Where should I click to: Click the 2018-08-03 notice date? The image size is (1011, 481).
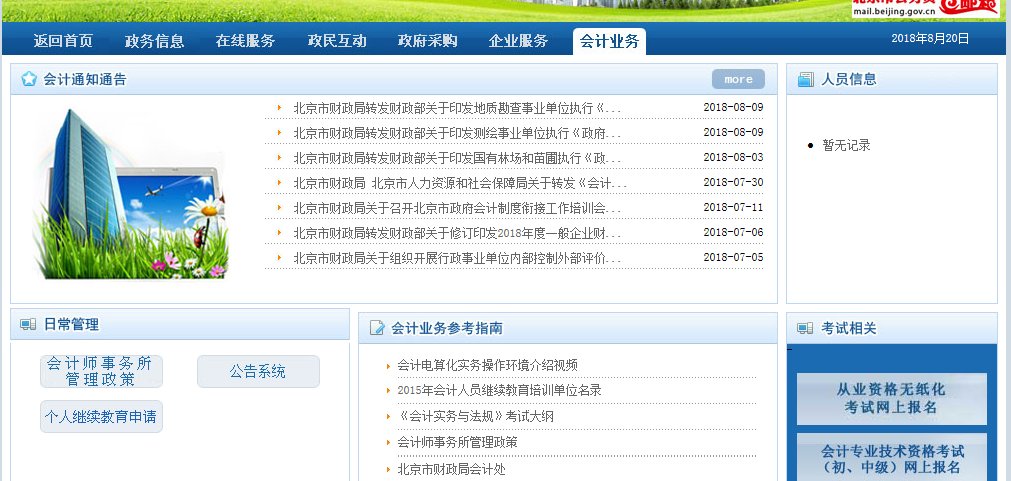[733, 157]
